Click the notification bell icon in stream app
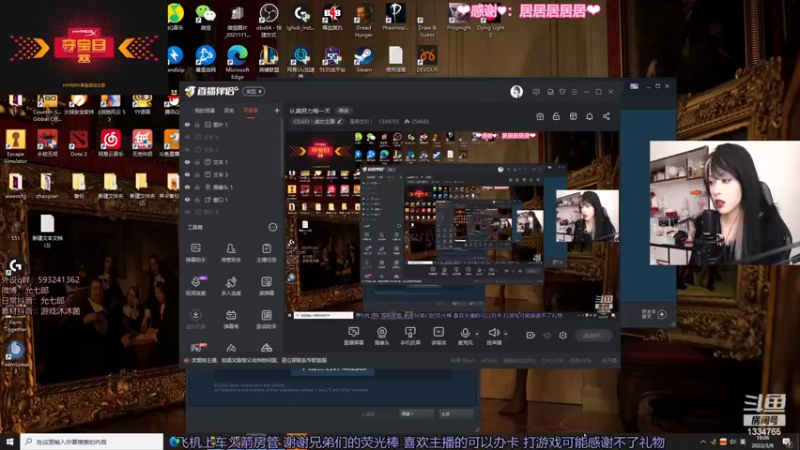The height and width of the screenshot is (450, 800). [589, 116]
